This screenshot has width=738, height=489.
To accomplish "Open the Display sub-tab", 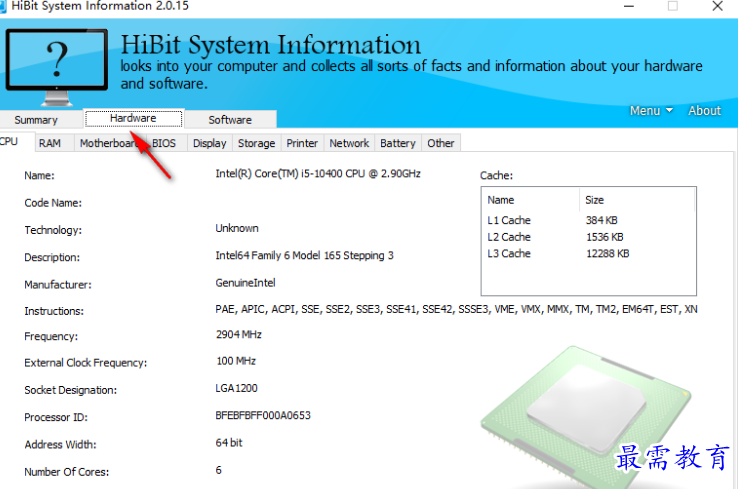I will point(209,143).
